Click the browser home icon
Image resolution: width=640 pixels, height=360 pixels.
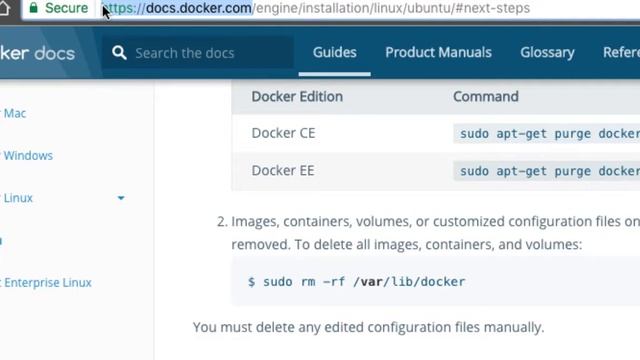4,8
